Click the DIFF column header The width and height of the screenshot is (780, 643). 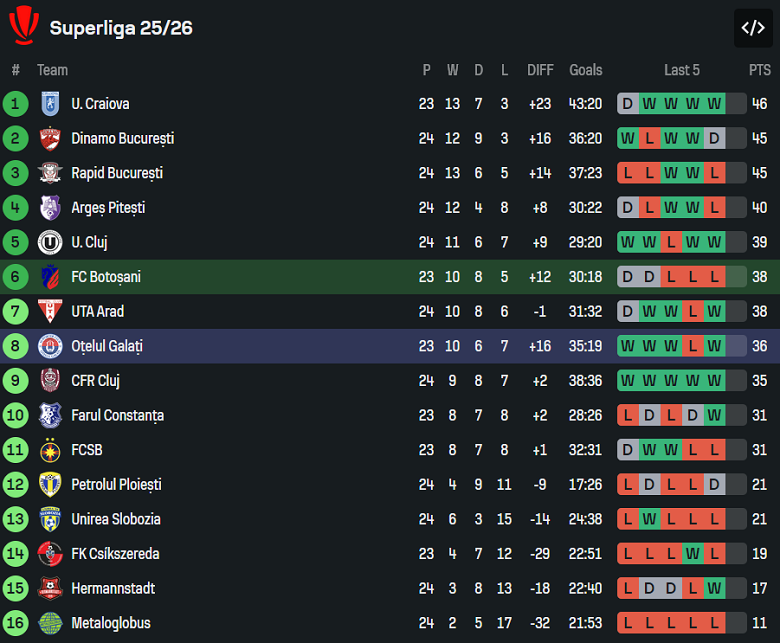tap(540, 70)
